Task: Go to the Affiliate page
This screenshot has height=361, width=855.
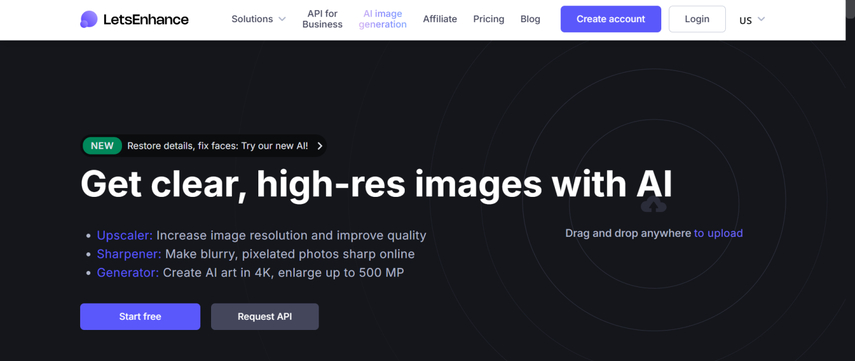Action: [439, 19]
